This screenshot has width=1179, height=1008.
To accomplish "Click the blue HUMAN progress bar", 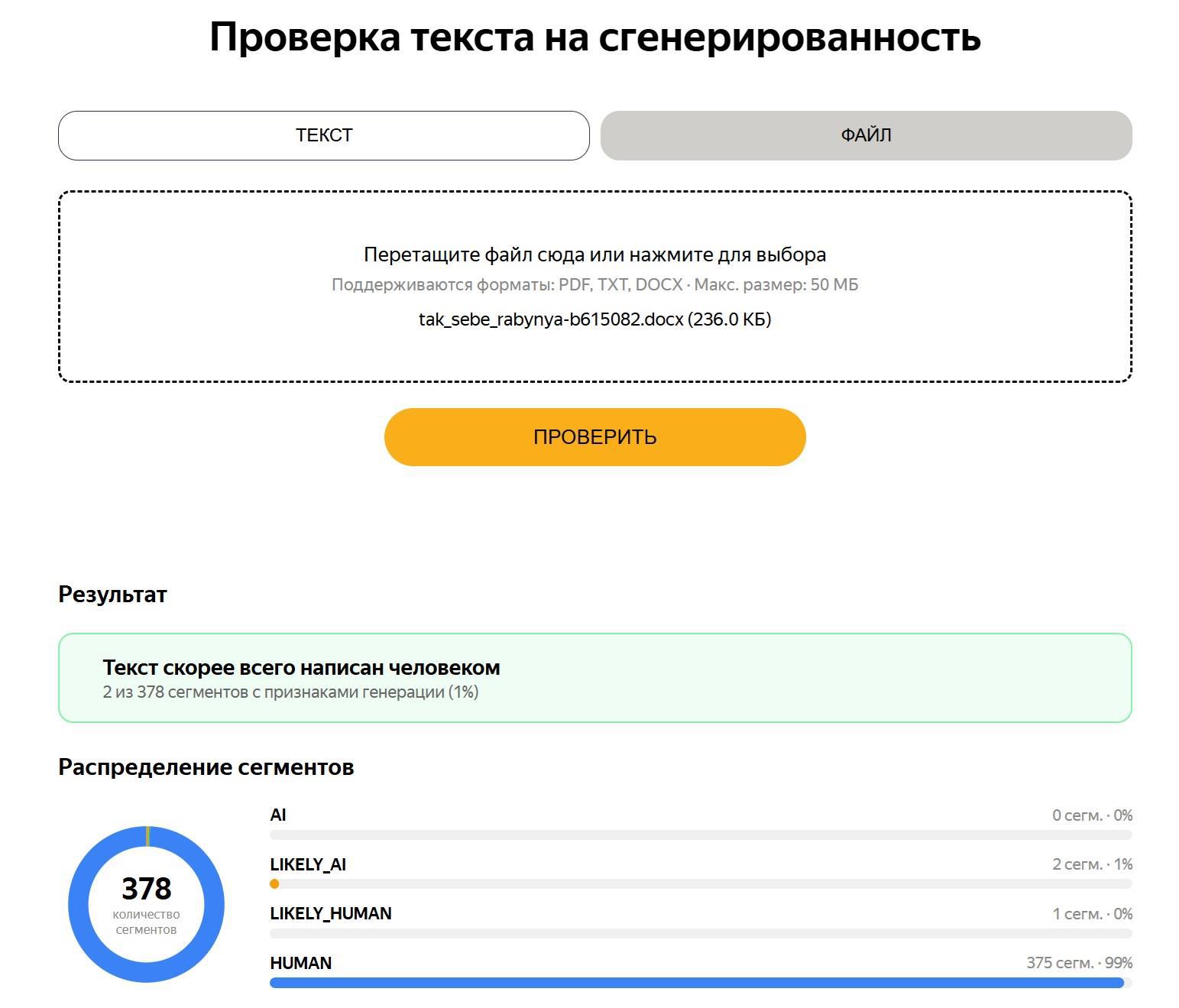I will click(696, 982).
